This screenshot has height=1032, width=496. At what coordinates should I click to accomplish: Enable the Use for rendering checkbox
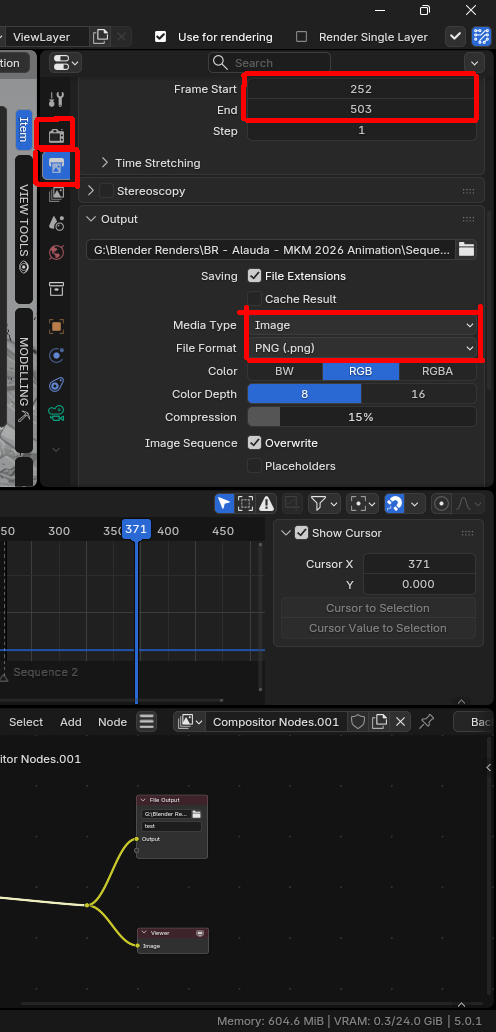tap(161, 37)
